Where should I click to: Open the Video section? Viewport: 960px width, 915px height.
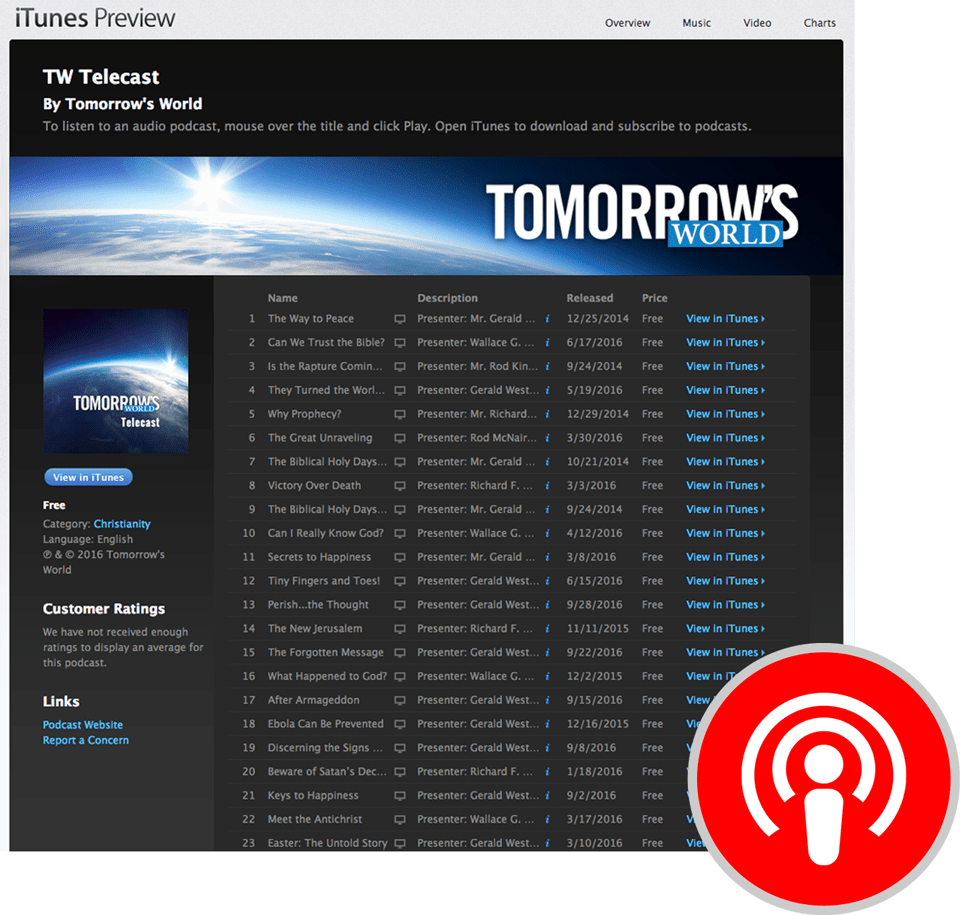757,23
